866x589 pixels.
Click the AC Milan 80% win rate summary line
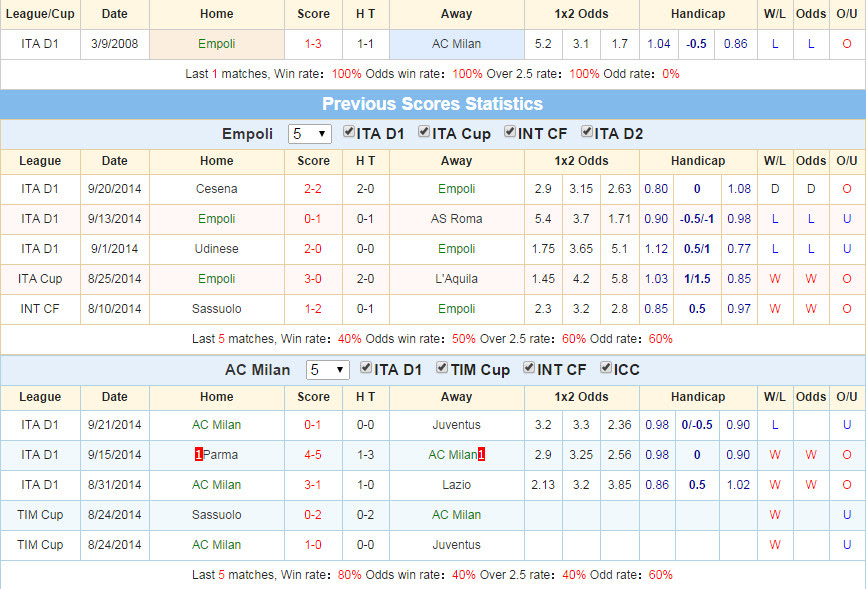(432, 575)
